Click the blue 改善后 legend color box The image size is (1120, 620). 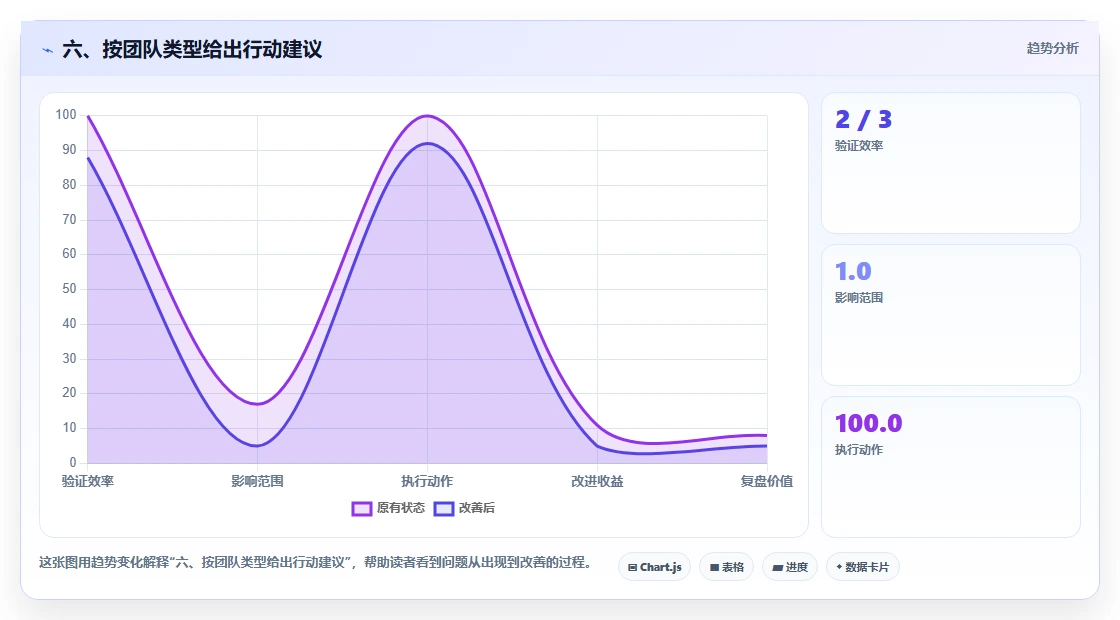(x=444, y=509)
